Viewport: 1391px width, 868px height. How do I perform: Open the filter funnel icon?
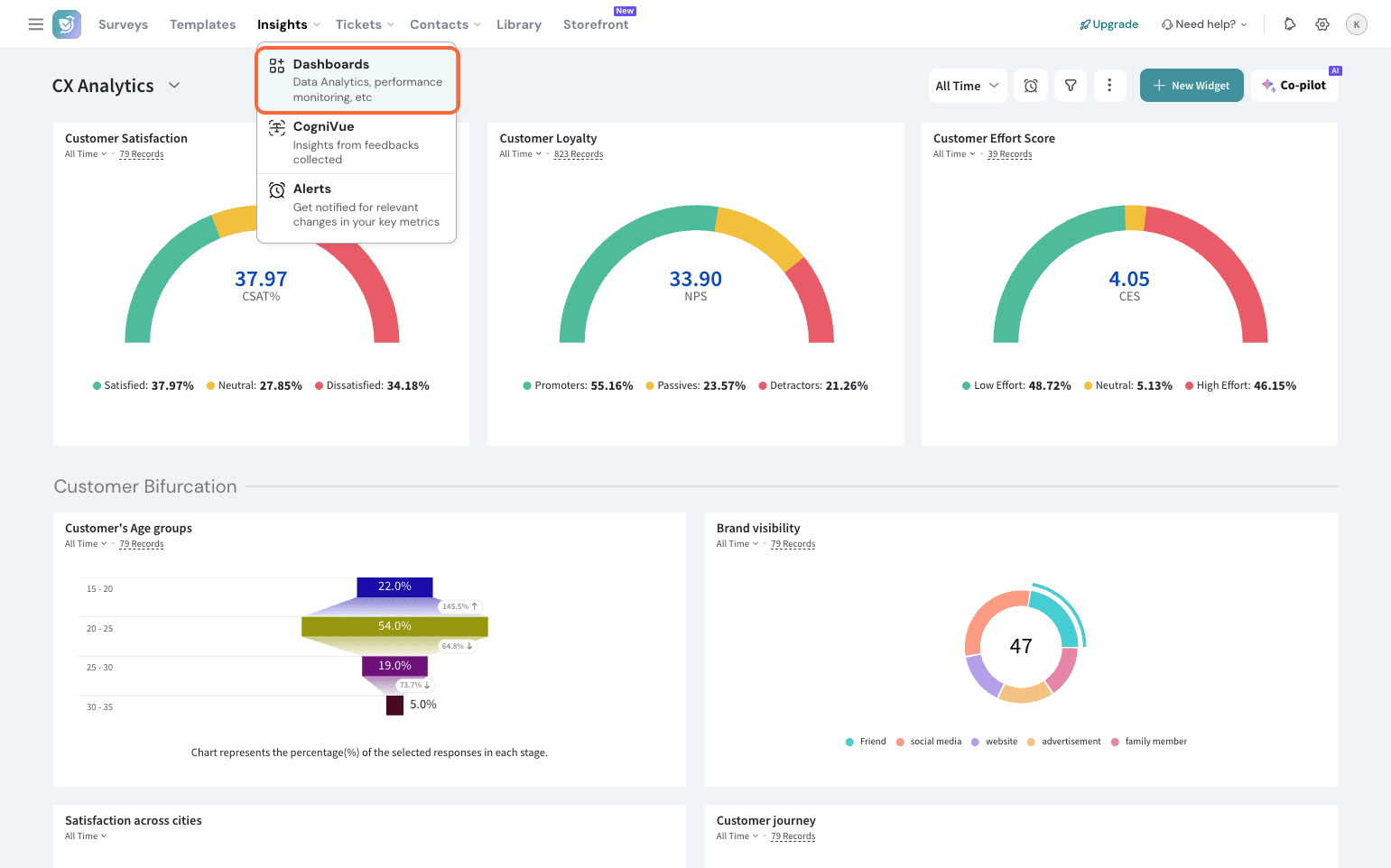(1071, 86)
